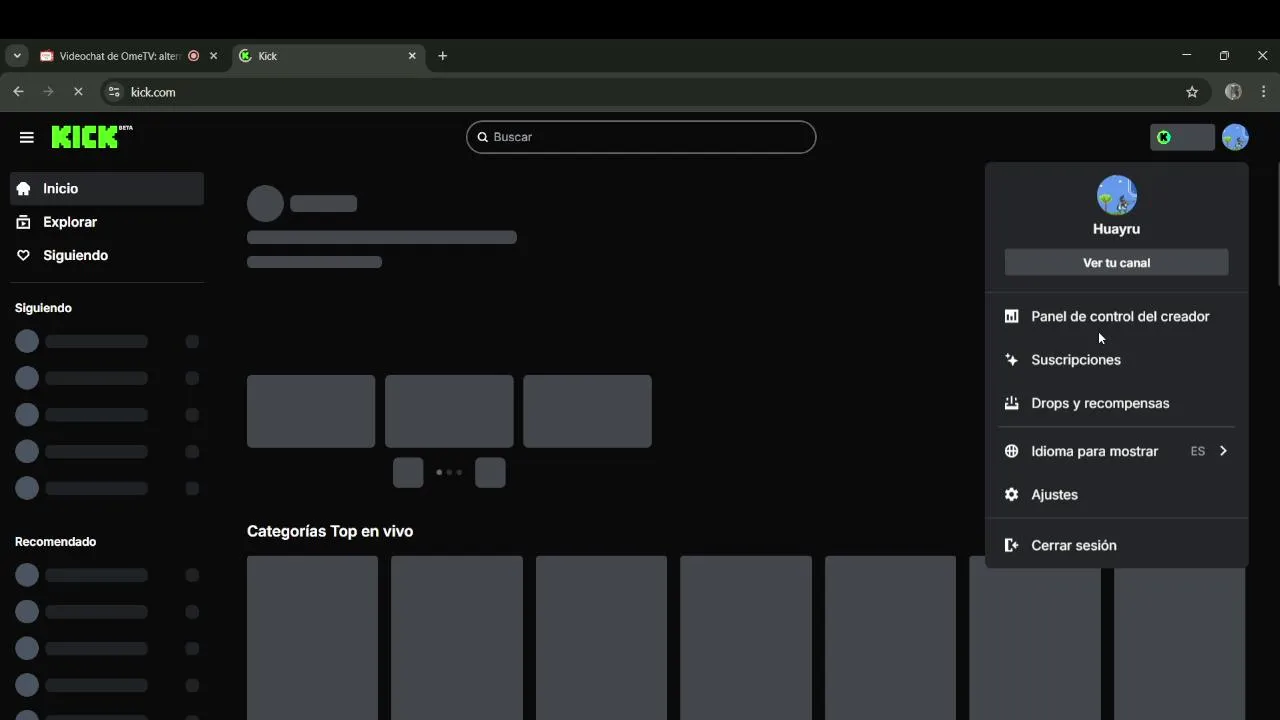Viewport: 1280px width, 720px height.
Task: Expand language chevron arrow next to ES
Action: tap(1223, 451)
